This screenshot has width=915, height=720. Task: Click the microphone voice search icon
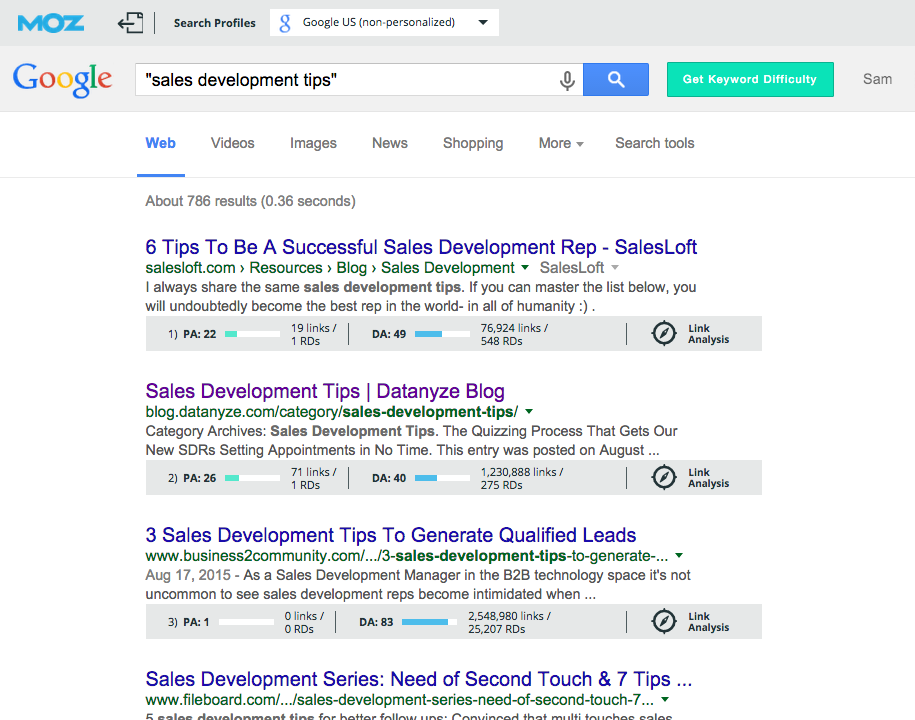(x=567, y=80)
